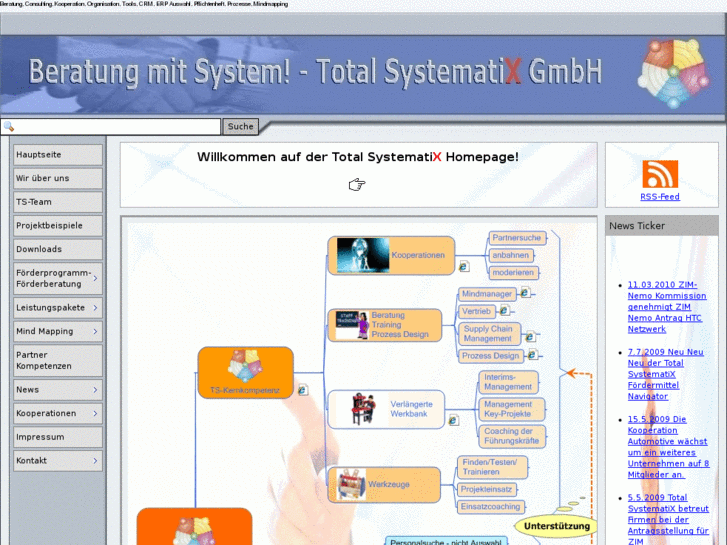
Task: Open the Impressum menu entry
Action: point(58,437)
